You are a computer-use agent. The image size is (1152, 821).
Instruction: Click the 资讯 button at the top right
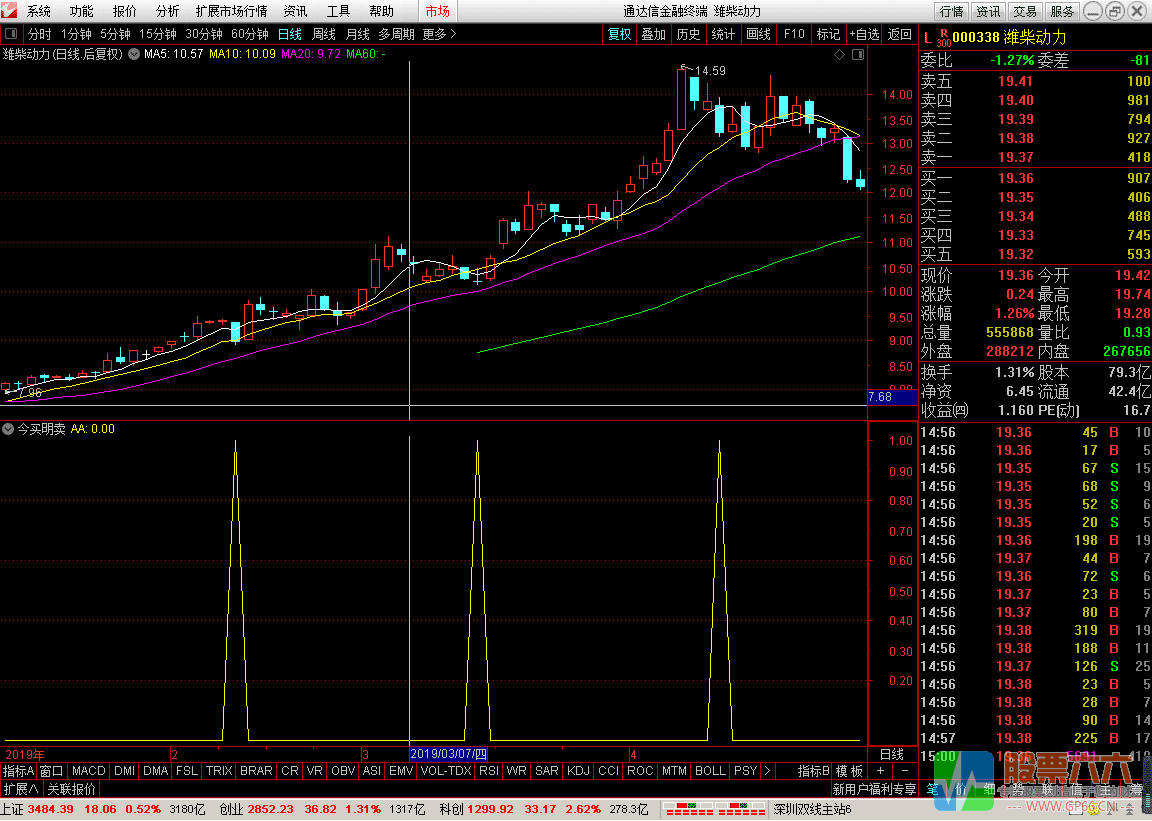click(988, 11)
